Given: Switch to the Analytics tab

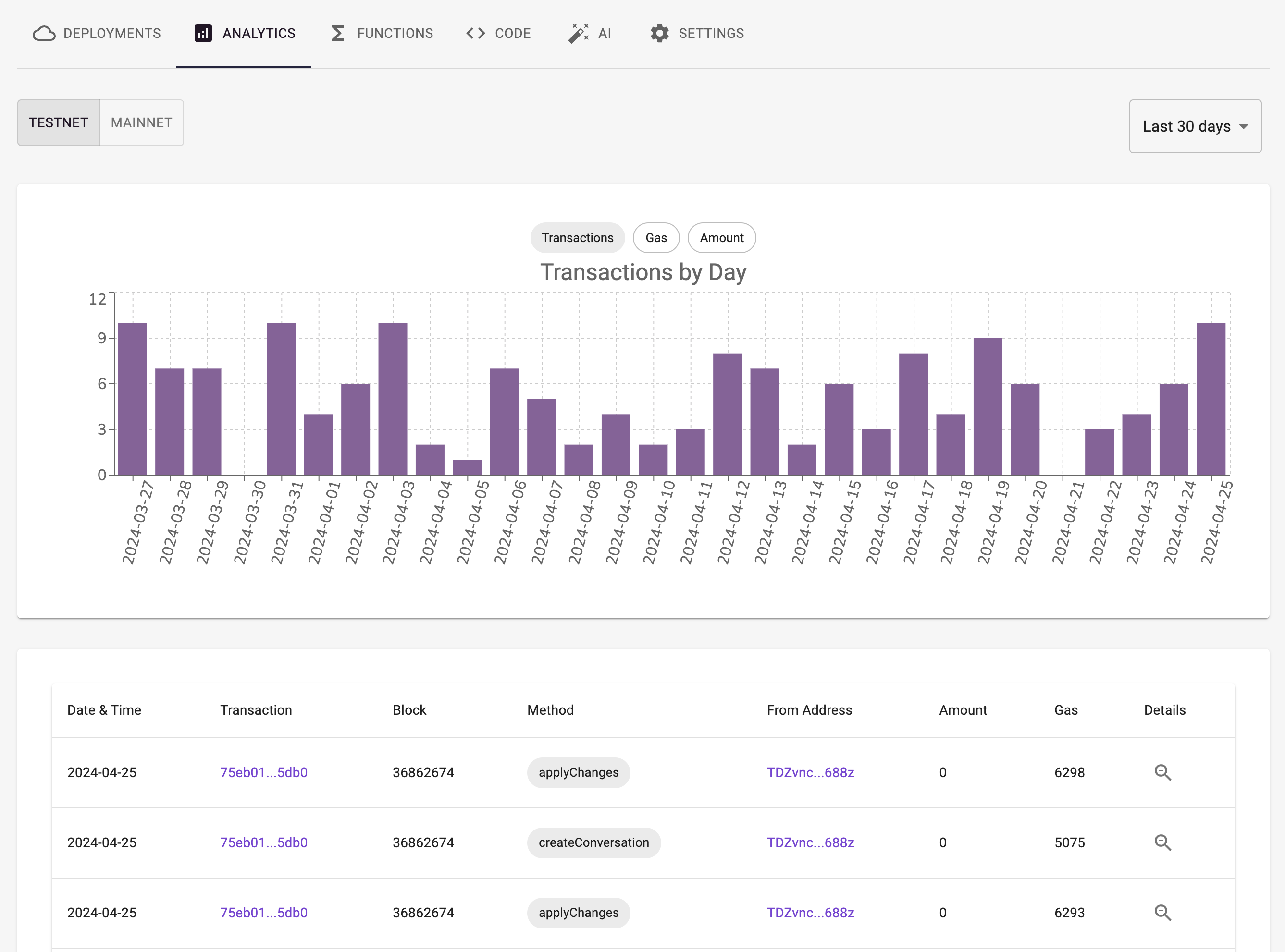Looking at the screenshot, I should click(x=244, y=34).
